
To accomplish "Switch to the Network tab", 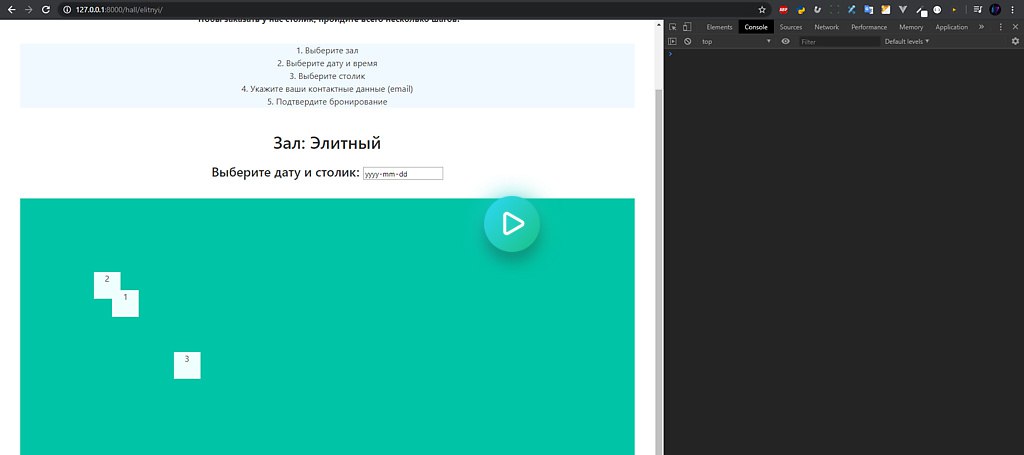I will click(827, 27).
